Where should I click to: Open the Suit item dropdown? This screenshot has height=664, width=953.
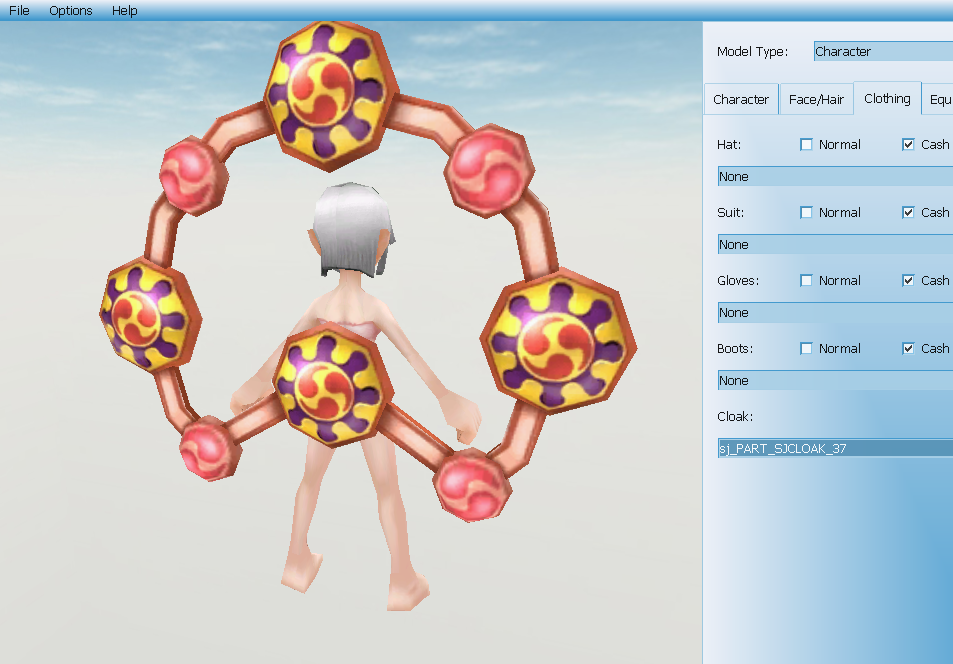pyautogui.click(x=835, y=245)
